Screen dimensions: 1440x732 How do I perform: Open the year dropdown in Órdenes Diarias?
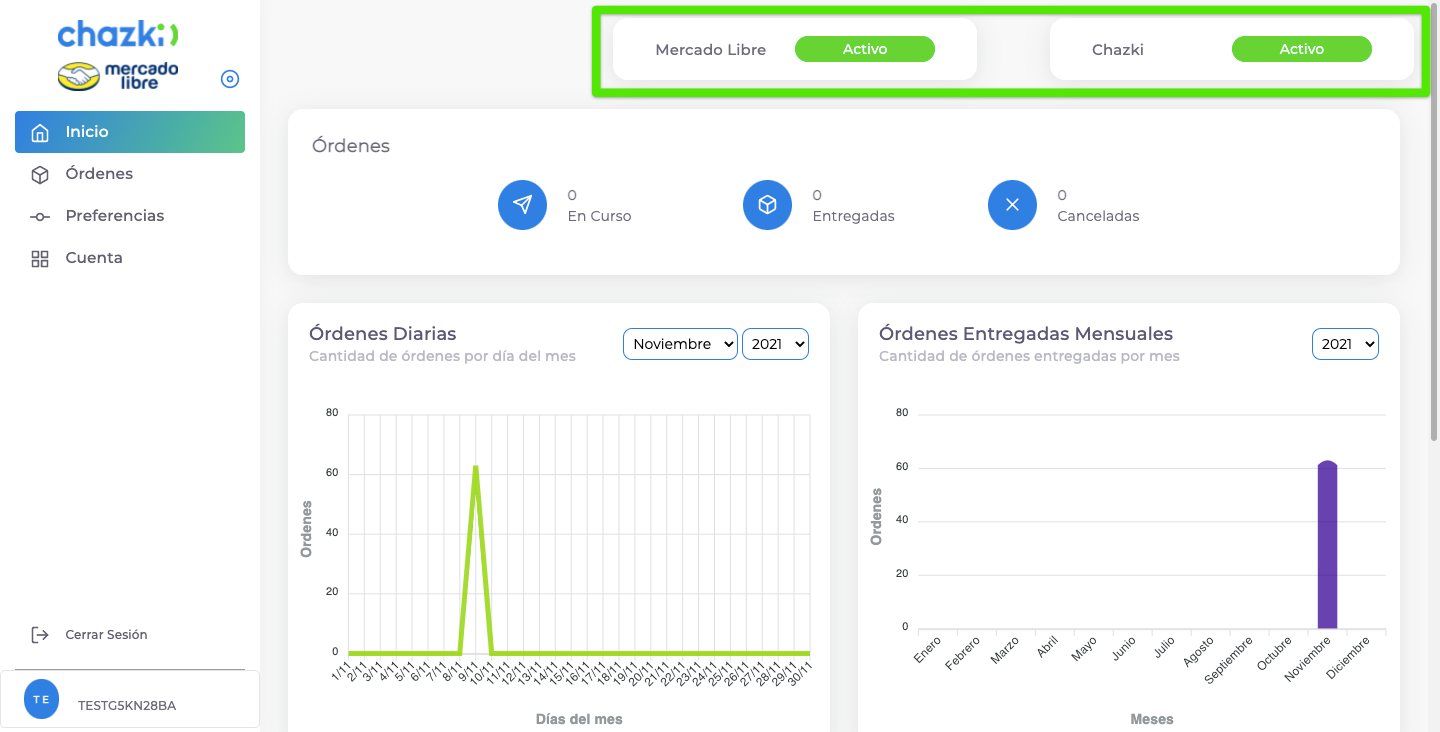(x=775, y=344)
